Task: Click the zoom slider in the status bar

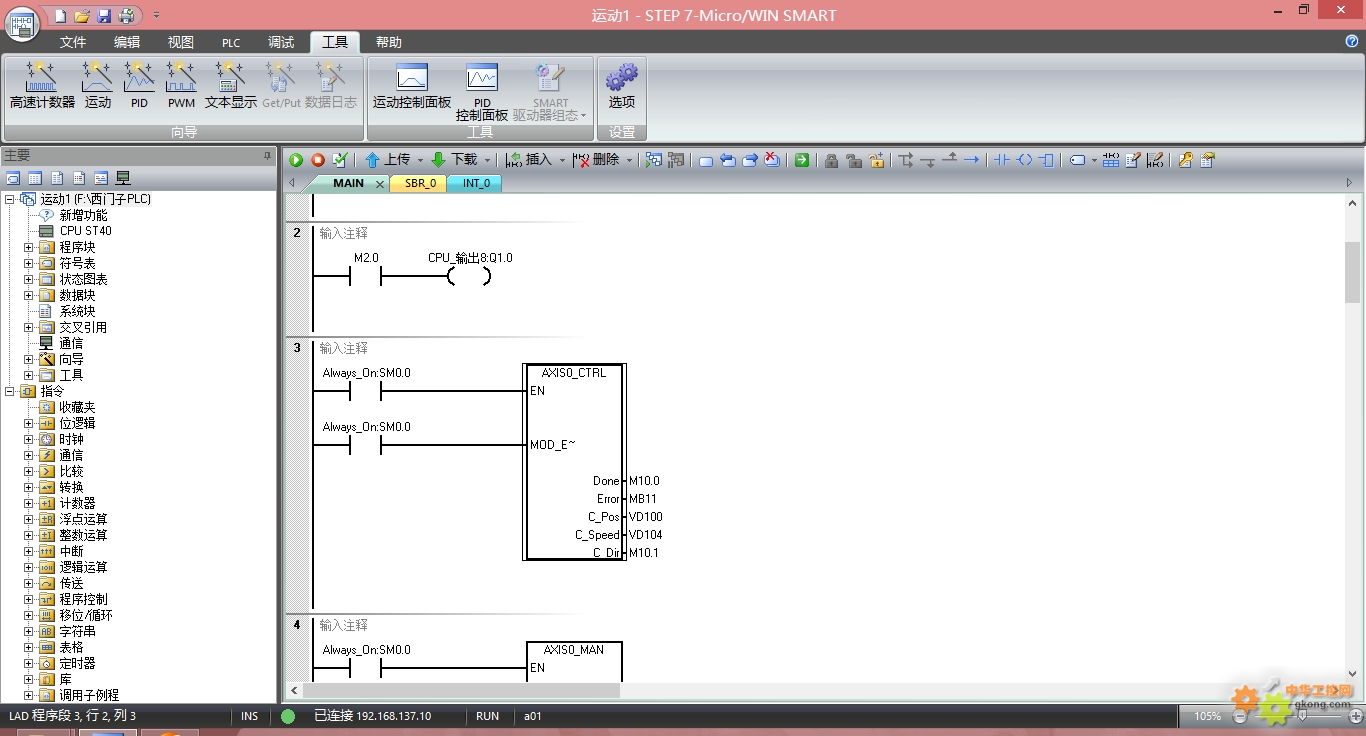Action: (x=1301, y=716)
